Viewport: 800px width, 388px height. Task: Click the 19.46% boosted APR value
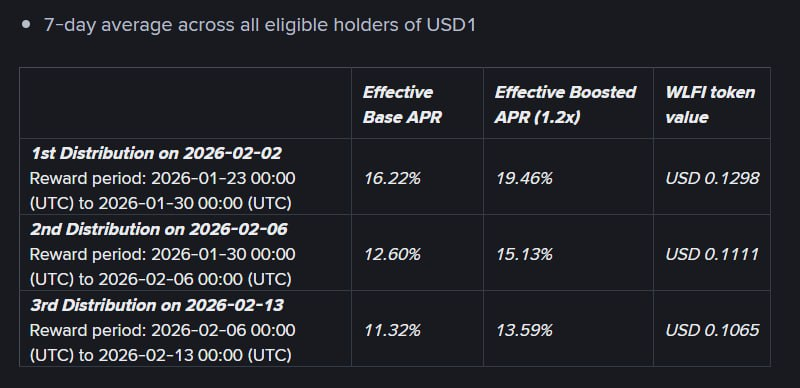[x=524, y=178]
